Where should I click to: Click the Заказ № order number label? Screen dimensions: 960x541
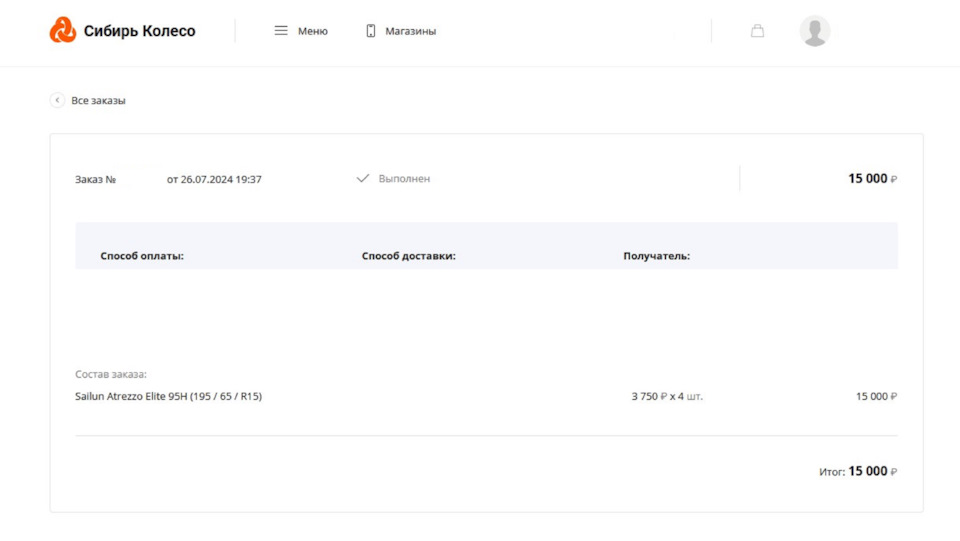tap(96, 179)
